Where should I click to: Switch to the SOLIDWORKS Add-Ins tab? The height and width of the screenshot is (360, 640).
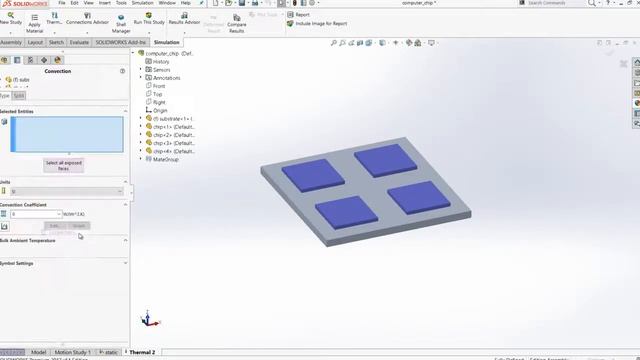point(120,42)
